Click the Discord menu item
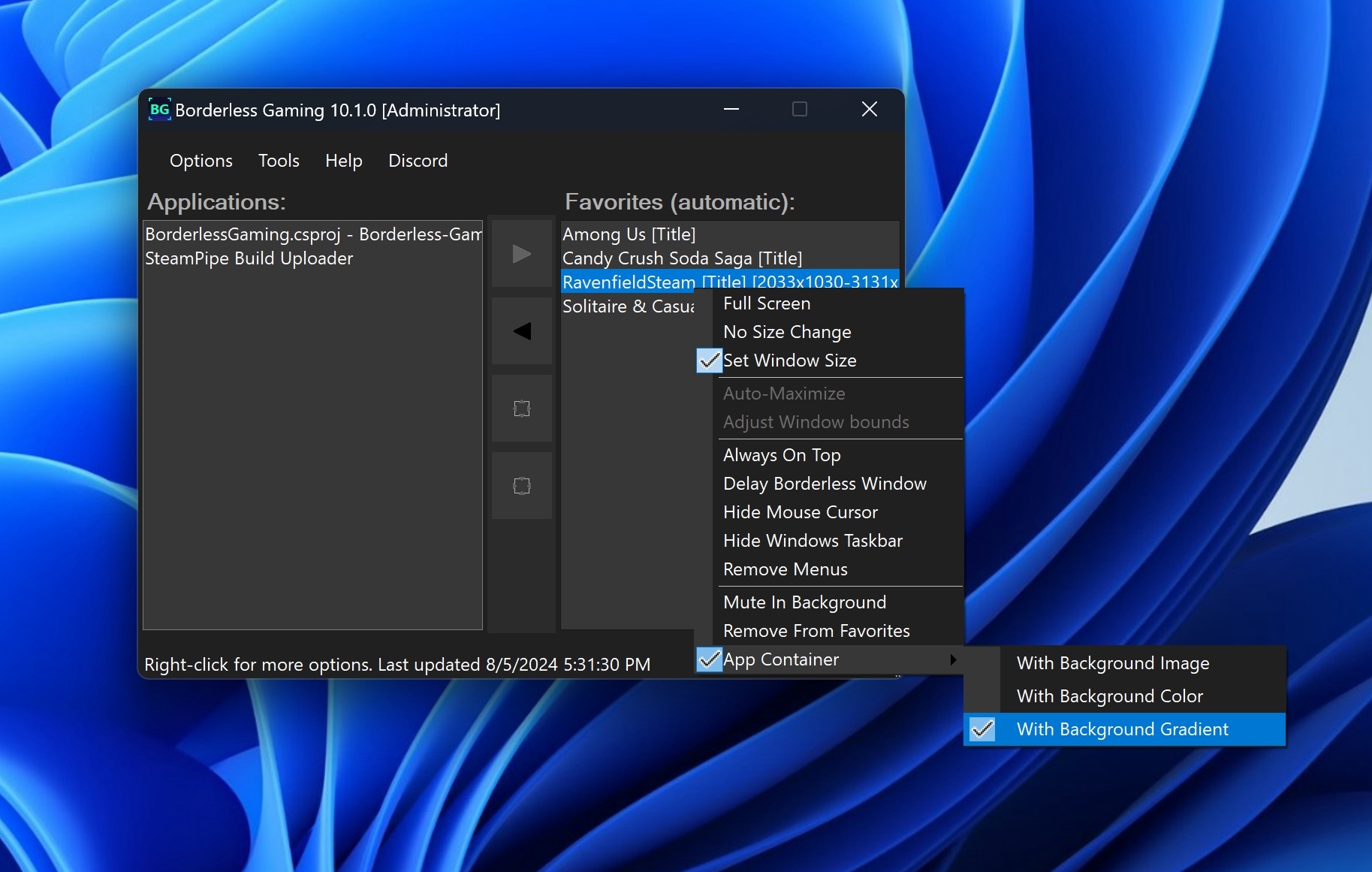This screenshot has height=872, width=1372. tap(418, 161)
